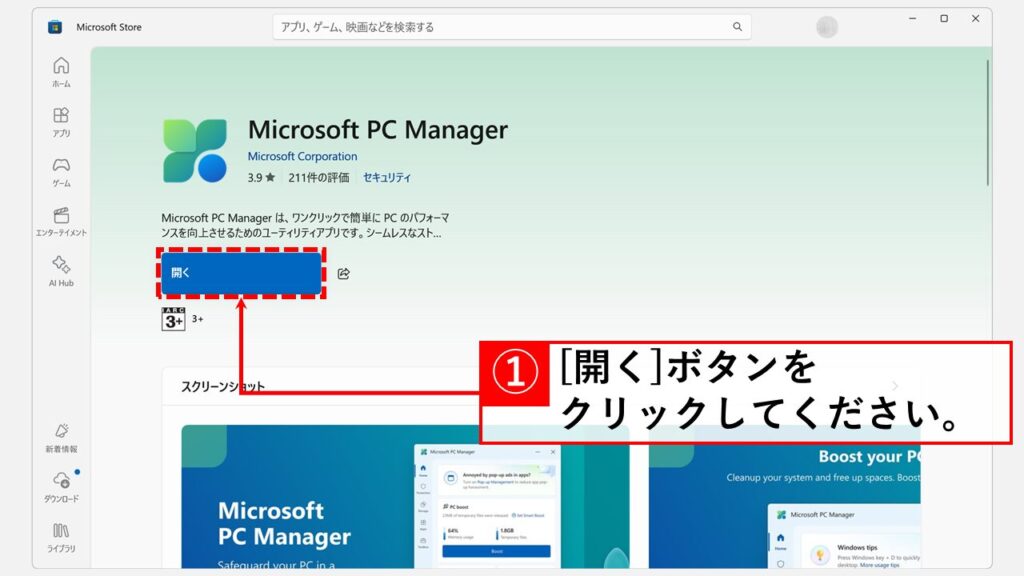The width and height of the screenshot is (1024, 576).
Task: Click the search magnifier icon
Action: [737, 27]
